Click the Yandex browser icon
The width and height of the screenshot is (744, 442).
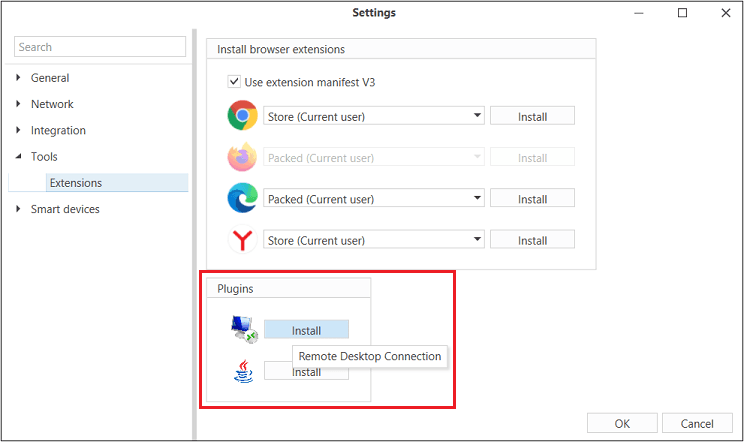(242, 240)
